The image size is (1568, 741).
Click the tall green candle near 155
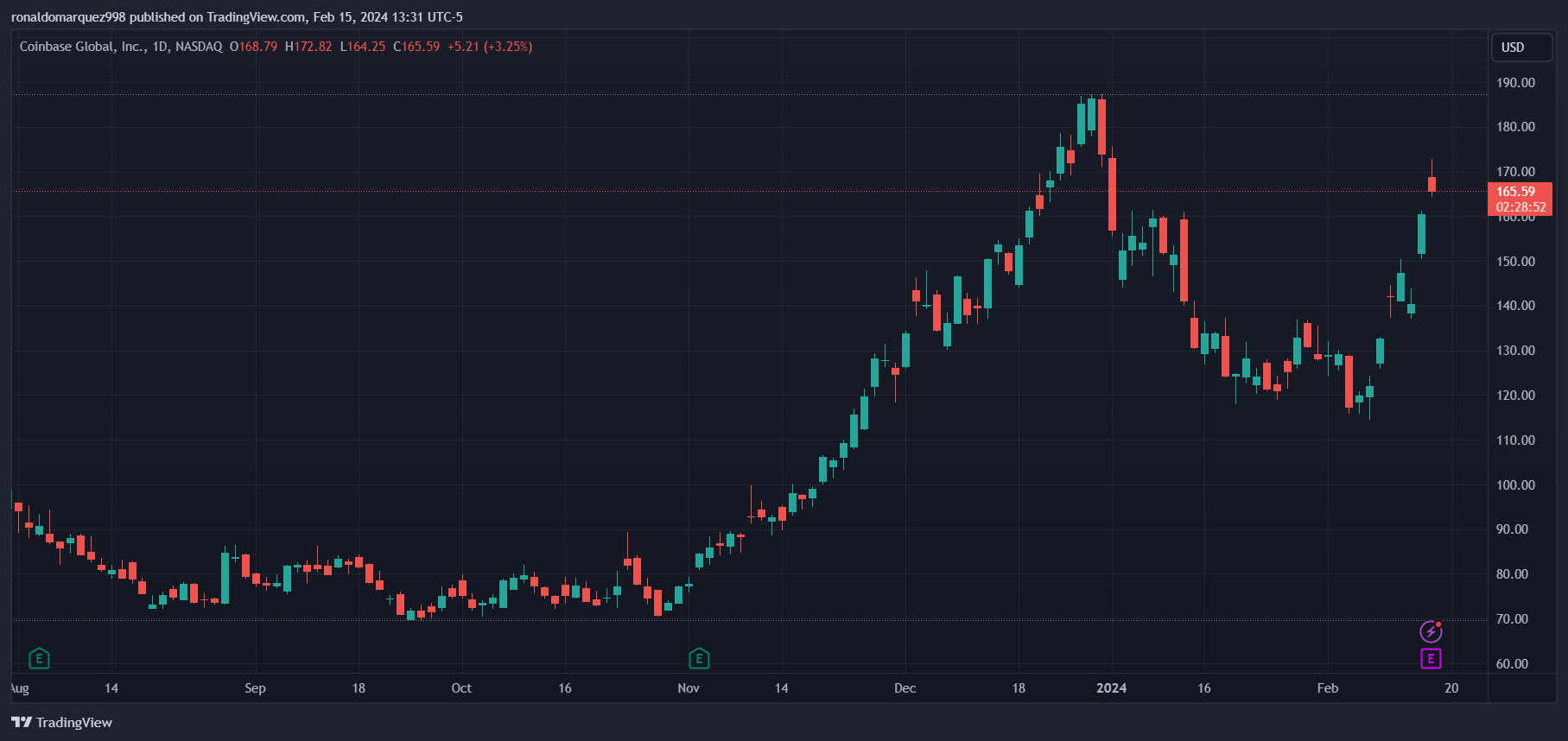[x=1421, y=234]
